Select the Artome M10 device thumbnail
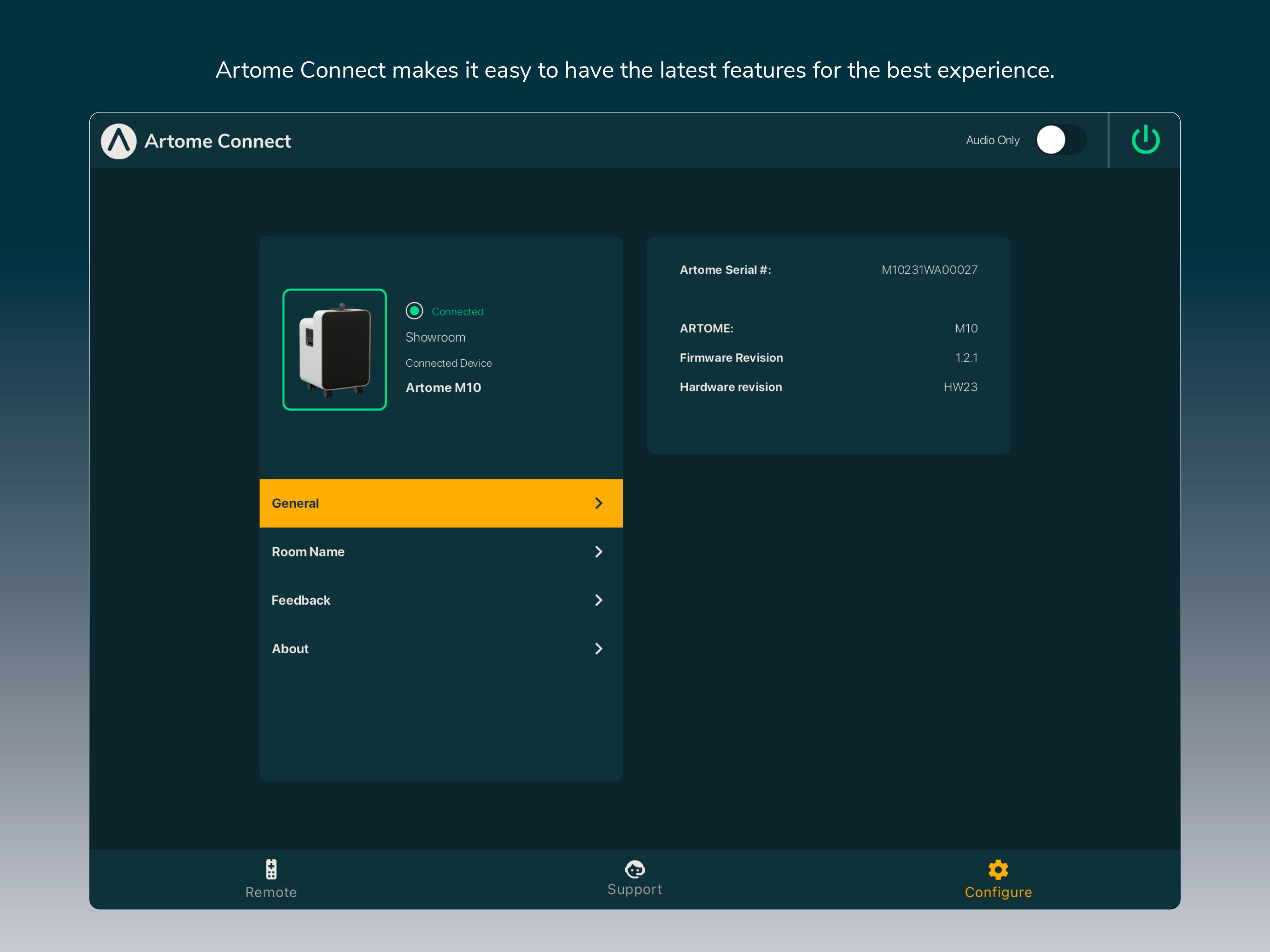 click(x=335, y=349)
